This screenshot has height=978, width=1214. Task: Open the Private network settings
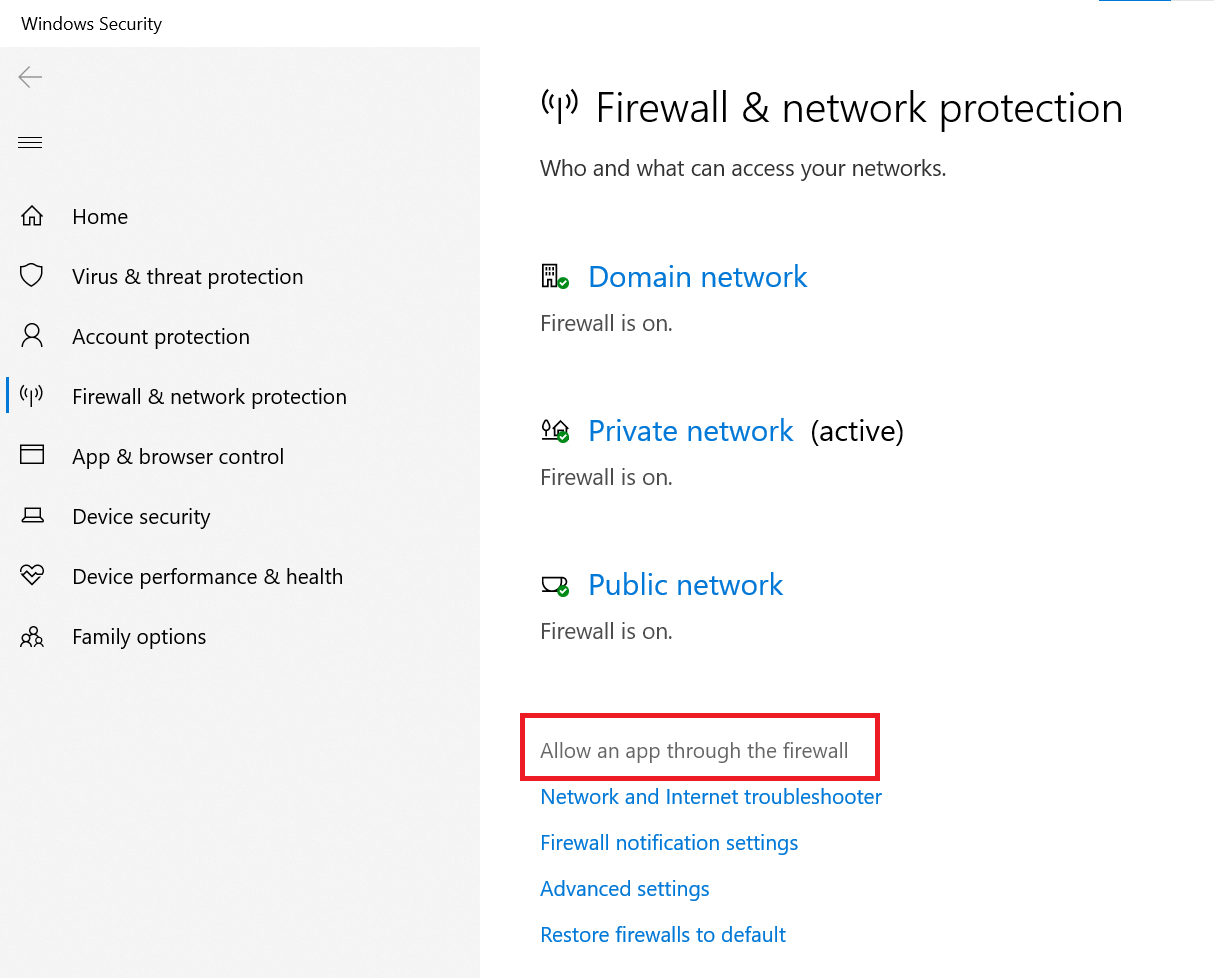tap(690, 431)
